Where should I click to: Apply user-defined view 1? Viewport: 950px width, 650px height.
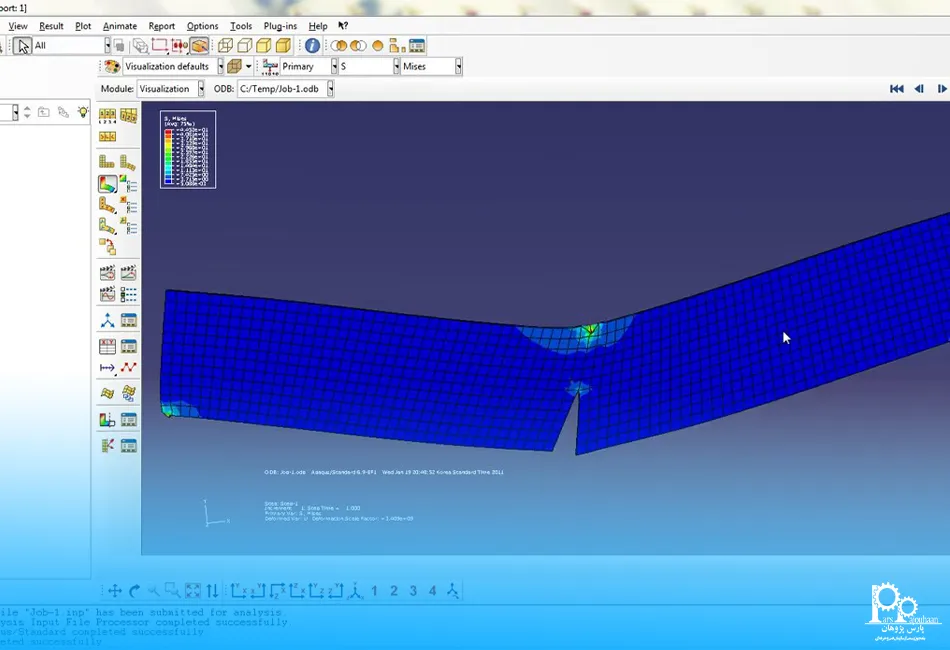click(374, 591)
